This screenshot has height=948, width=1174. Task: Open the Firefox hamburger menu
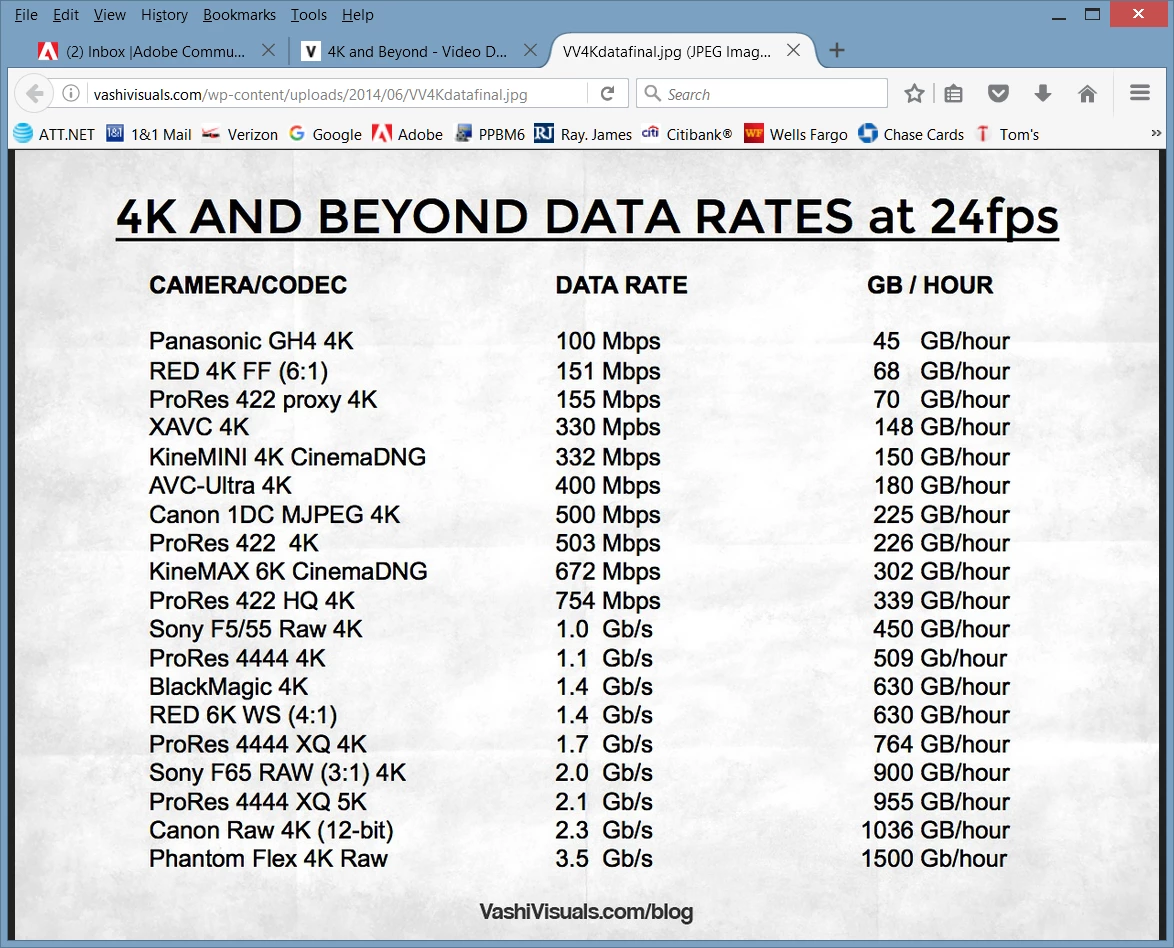coord(1140,93)
